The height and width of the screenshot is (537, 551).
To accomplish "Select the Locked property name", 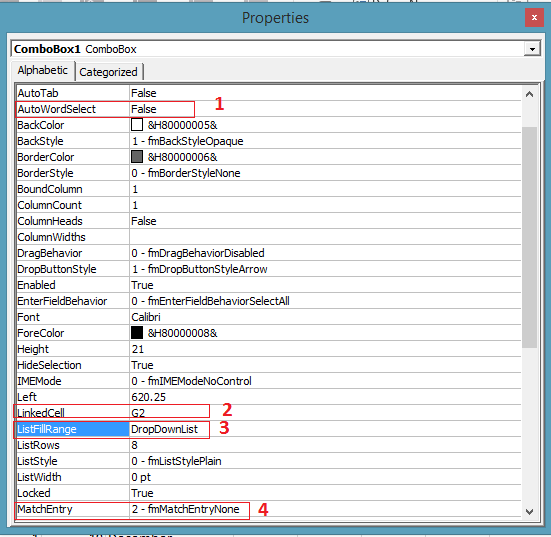I will (34, 493).
